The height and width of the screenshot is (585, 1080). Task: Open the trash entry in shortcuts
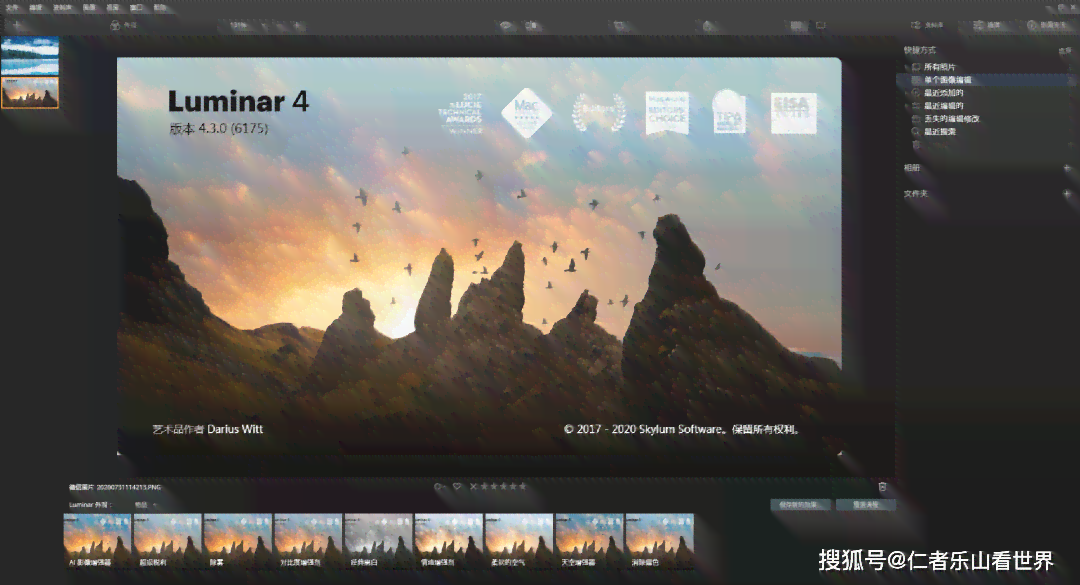915,145
